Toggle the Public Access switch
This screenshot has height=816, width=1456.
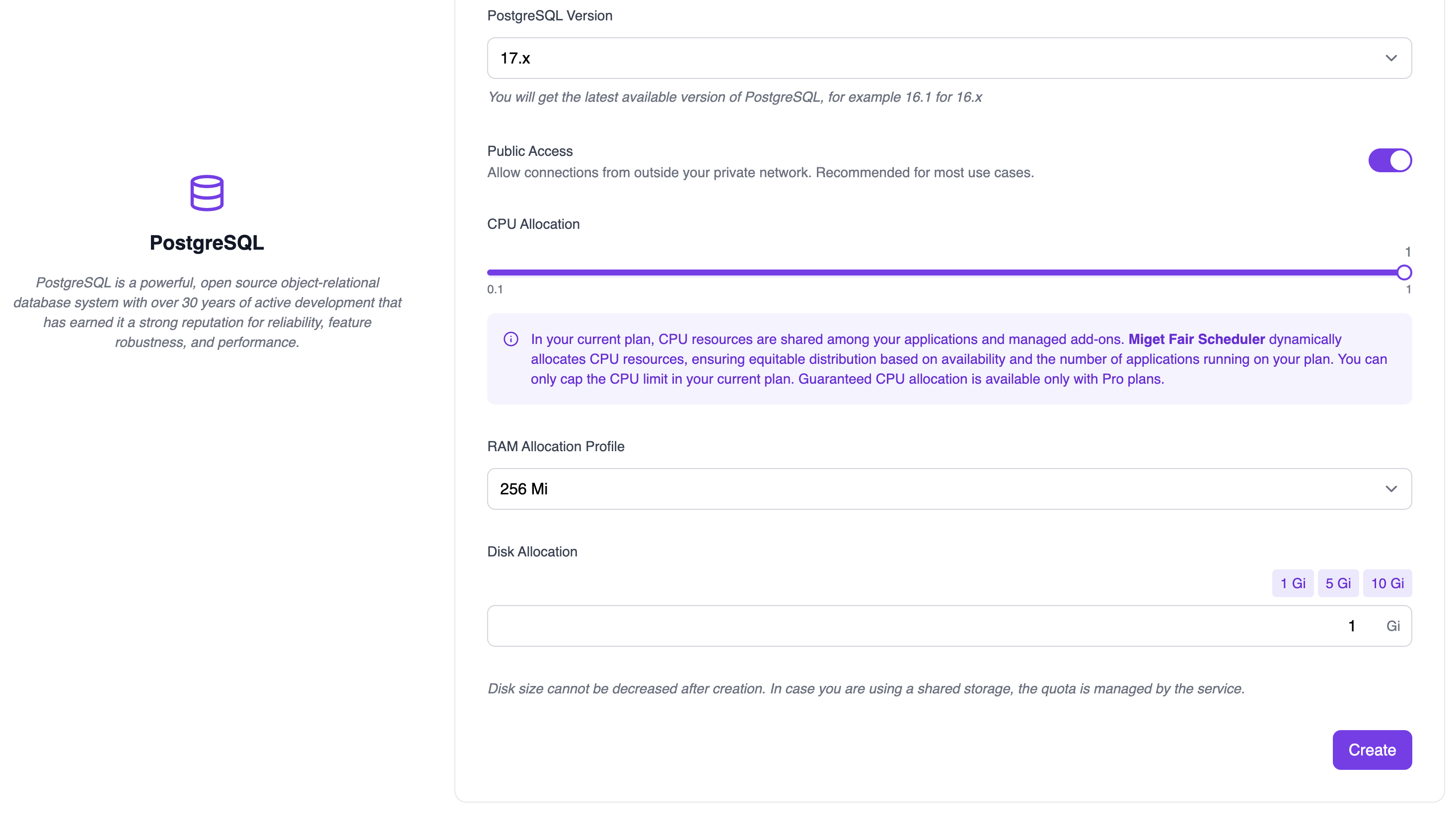pos(1389,160)
